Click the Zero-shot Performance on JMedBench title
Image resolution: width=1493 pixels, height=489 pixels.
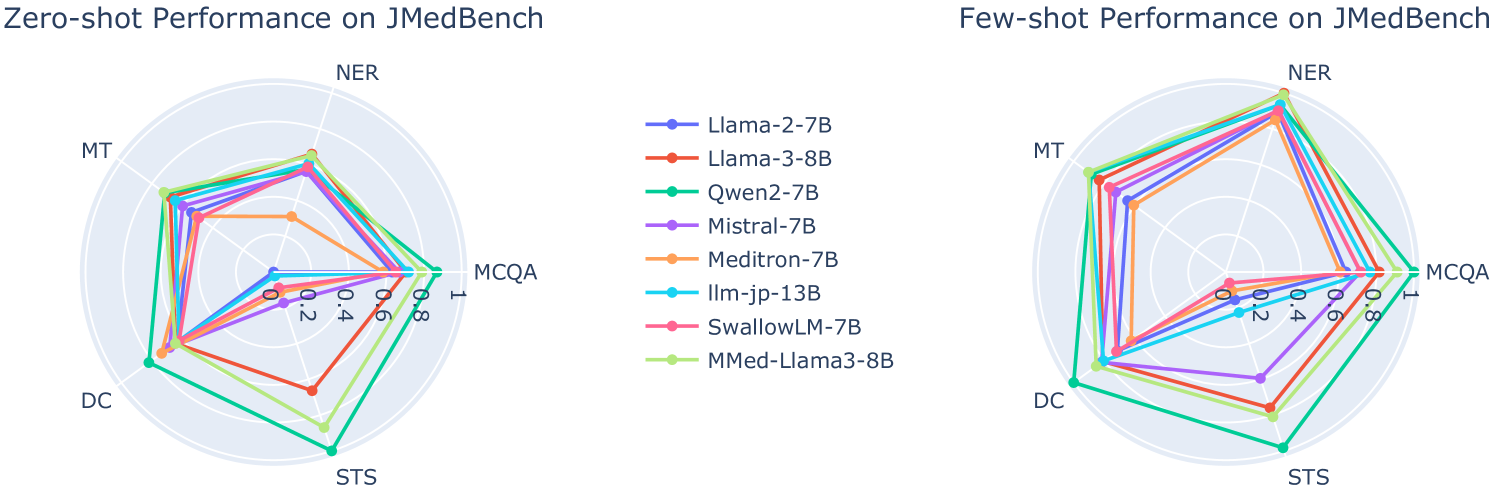(x=273, y=19)
